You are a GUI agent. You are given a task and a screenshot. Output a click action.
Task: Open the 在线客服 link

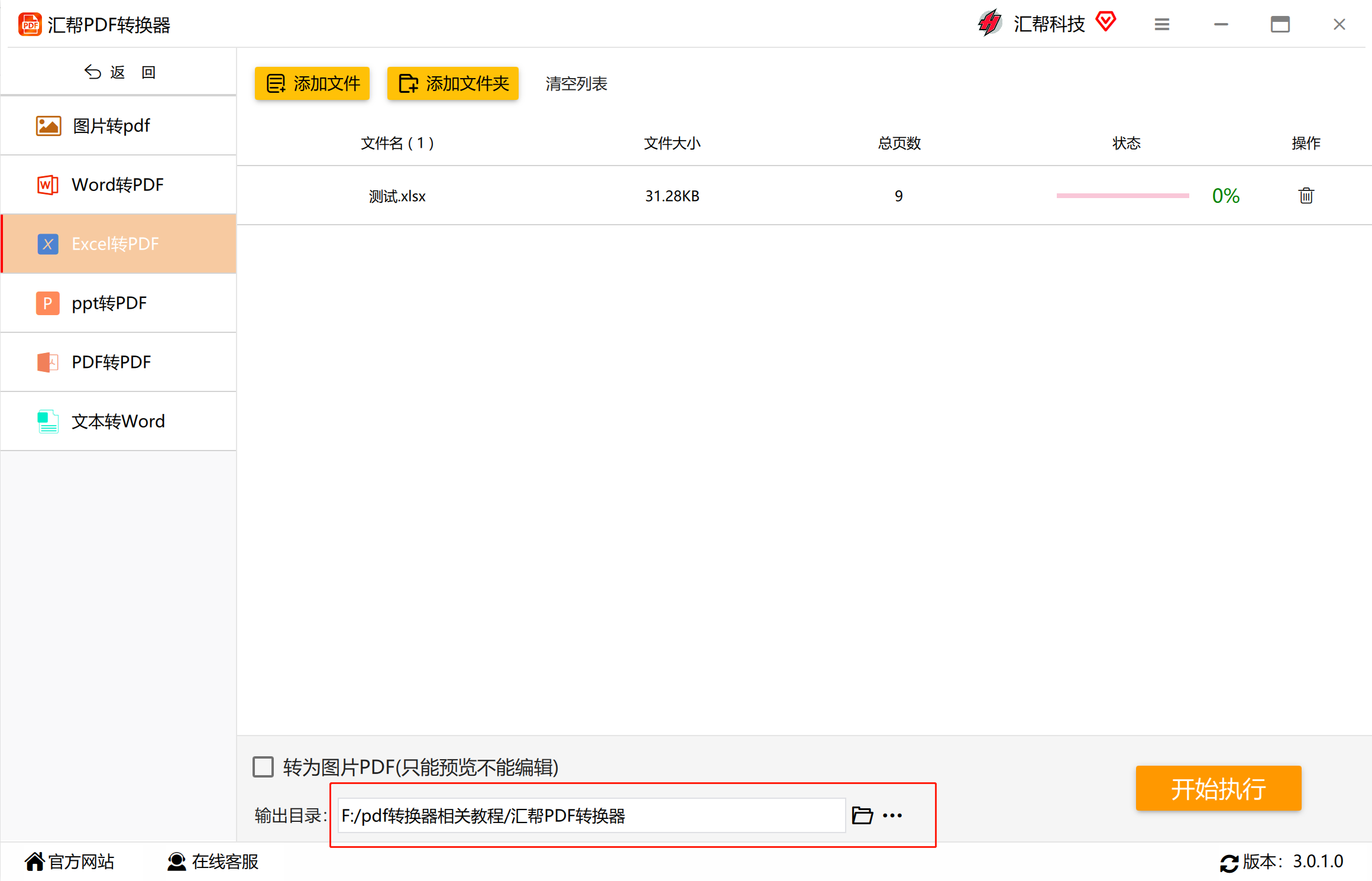point(225,861)
